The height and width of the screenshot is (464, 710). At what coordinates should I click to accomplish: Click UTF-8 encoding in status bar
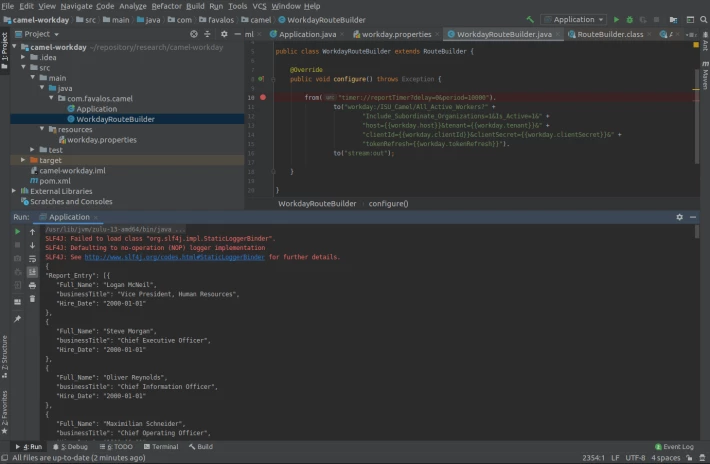(x=635, y=458)
